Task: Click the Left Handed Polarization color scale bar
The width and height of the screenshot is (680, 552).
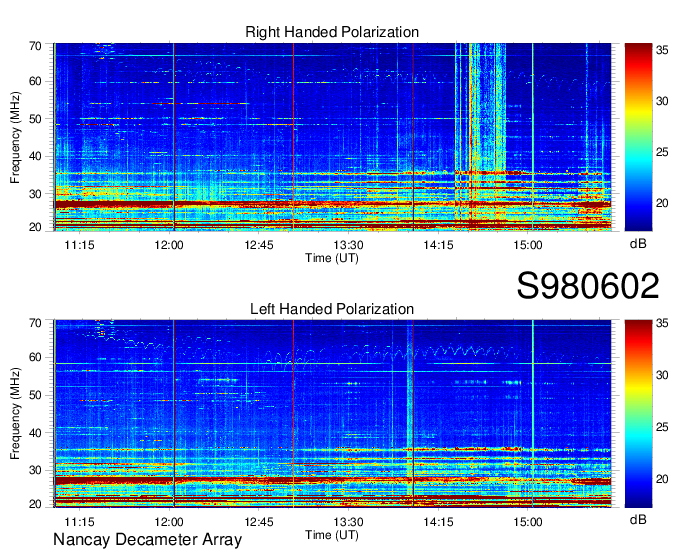Action: pos(638,414)
